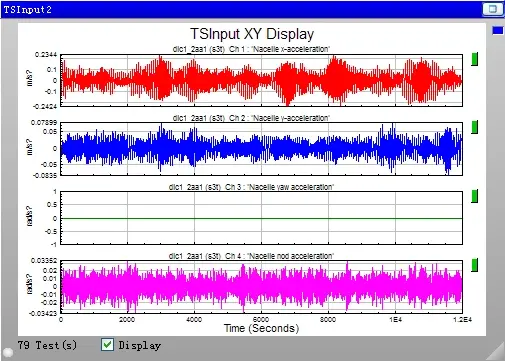Click the 'Time (Seconds)' axis label
The height and width of the screenshot is (361, 505).
(261, 328)
